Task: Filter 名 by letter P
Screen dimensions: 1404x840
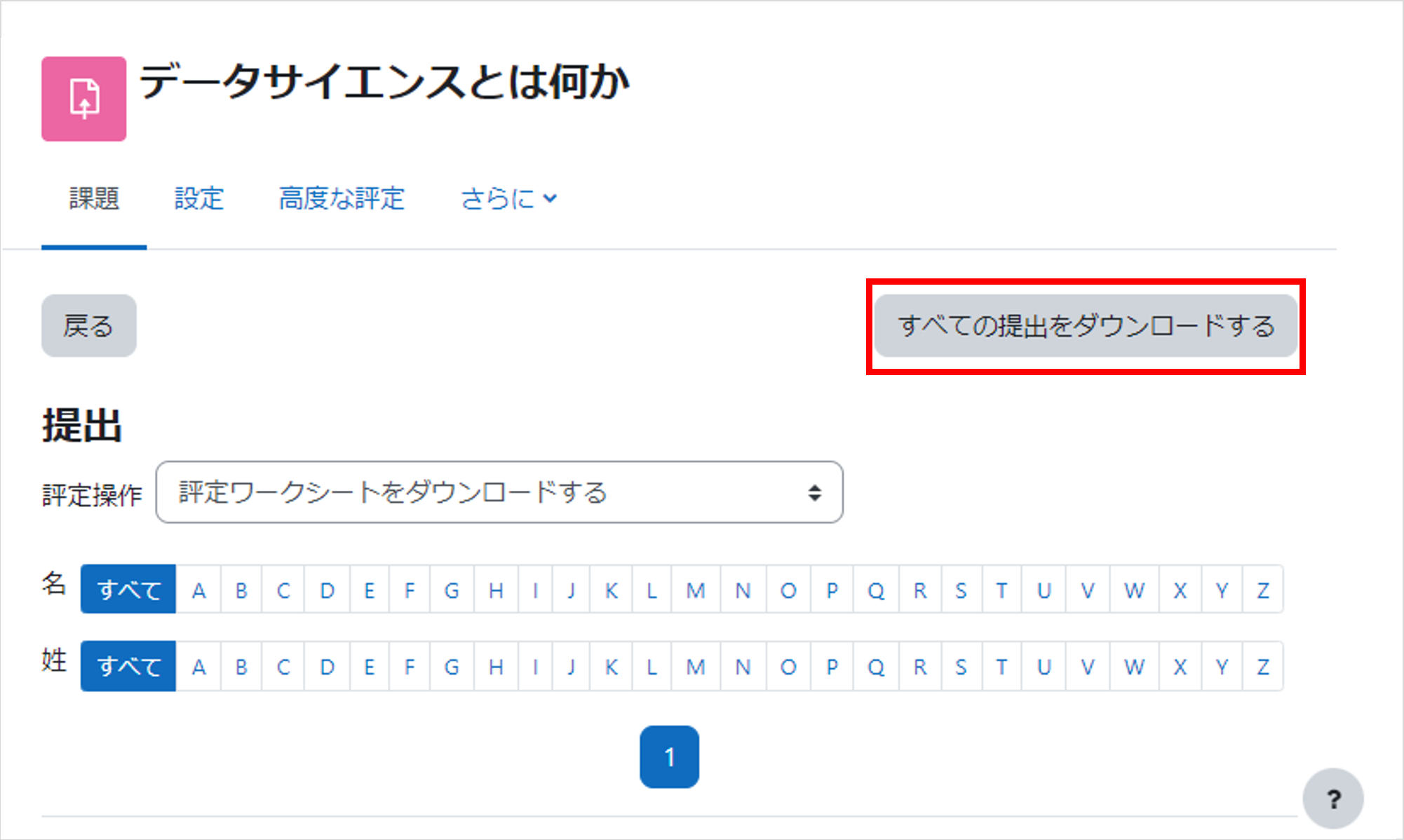Action: click(832, 589)
